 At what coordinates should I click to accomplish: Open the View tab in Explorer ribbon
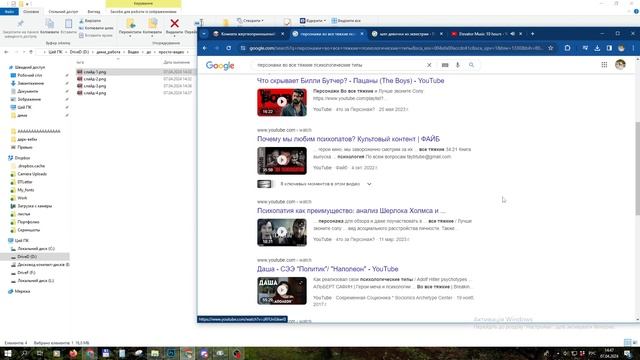(94, 12)
